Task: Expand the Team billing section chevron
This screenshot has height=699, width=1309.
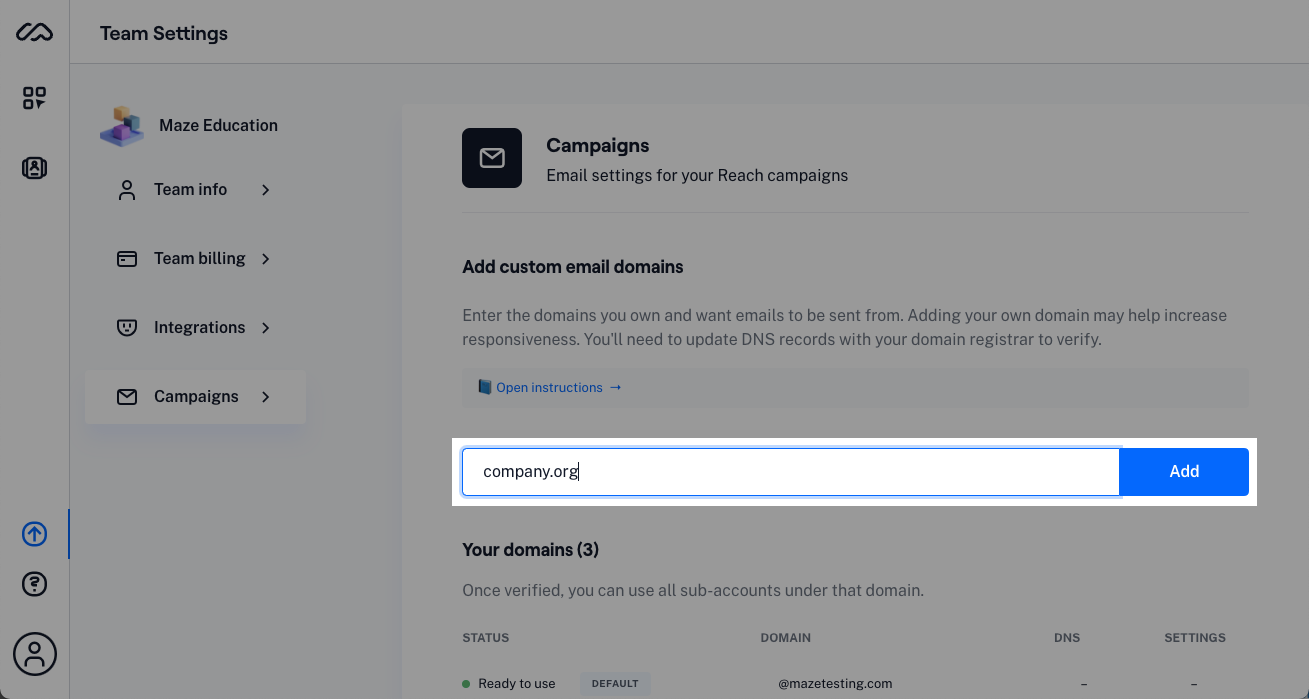Action: [x=265, y=258]
